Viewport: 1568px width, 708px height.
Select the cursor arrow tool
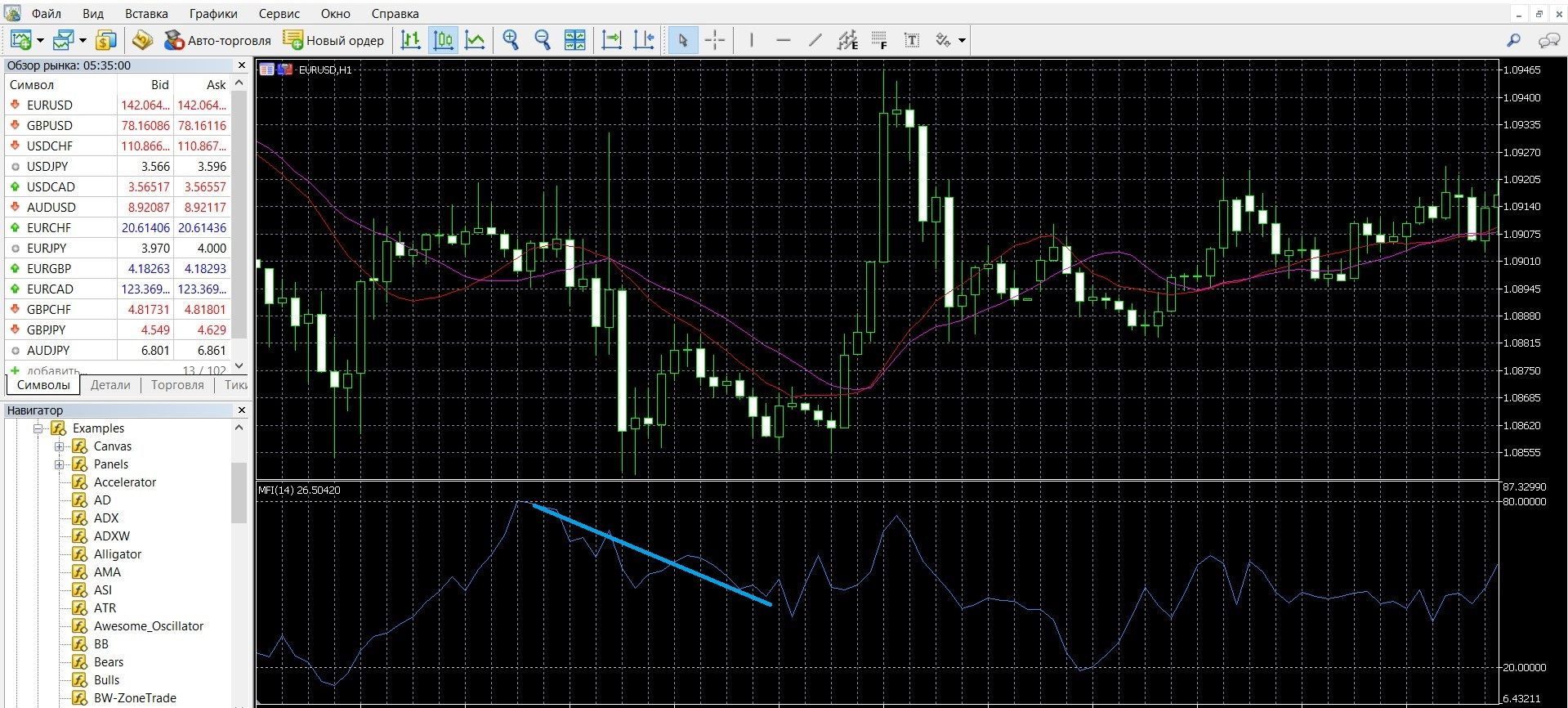[683, 39]
